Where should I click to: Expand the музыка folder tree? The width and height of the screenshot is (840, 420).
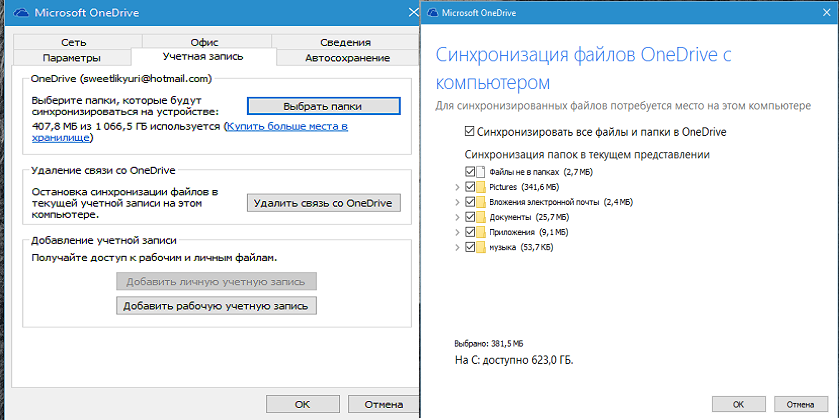pos(457,248)
